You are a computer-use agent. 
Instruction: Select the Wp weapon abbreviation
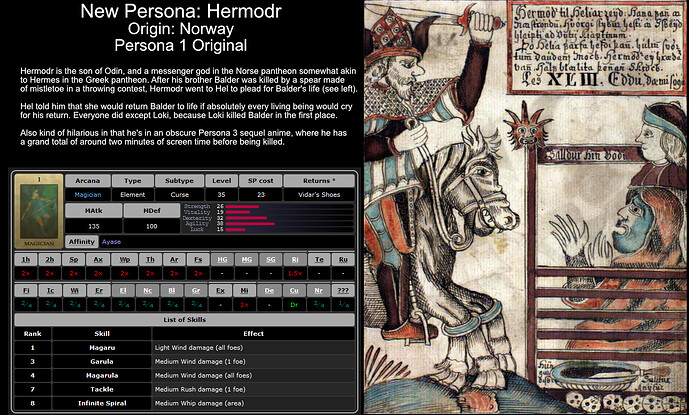(x=125, y=259)
